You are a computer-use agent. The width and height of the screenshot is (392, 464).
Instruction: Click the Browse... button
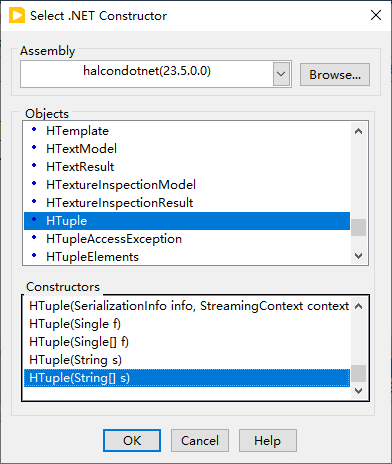tap(335, 75)
